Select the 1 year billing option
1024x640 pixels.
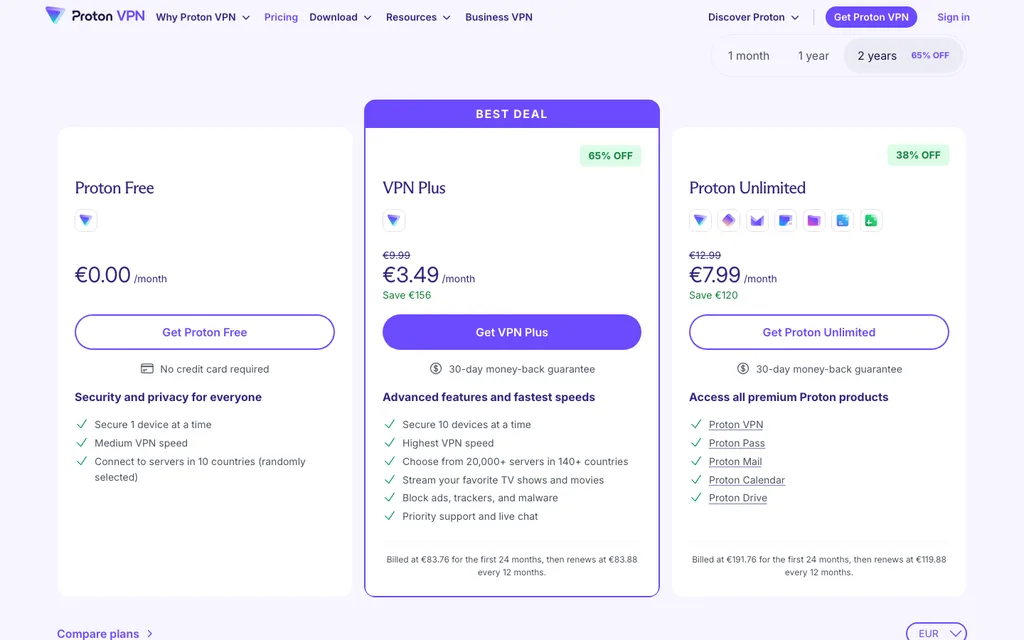pos(813,56)
